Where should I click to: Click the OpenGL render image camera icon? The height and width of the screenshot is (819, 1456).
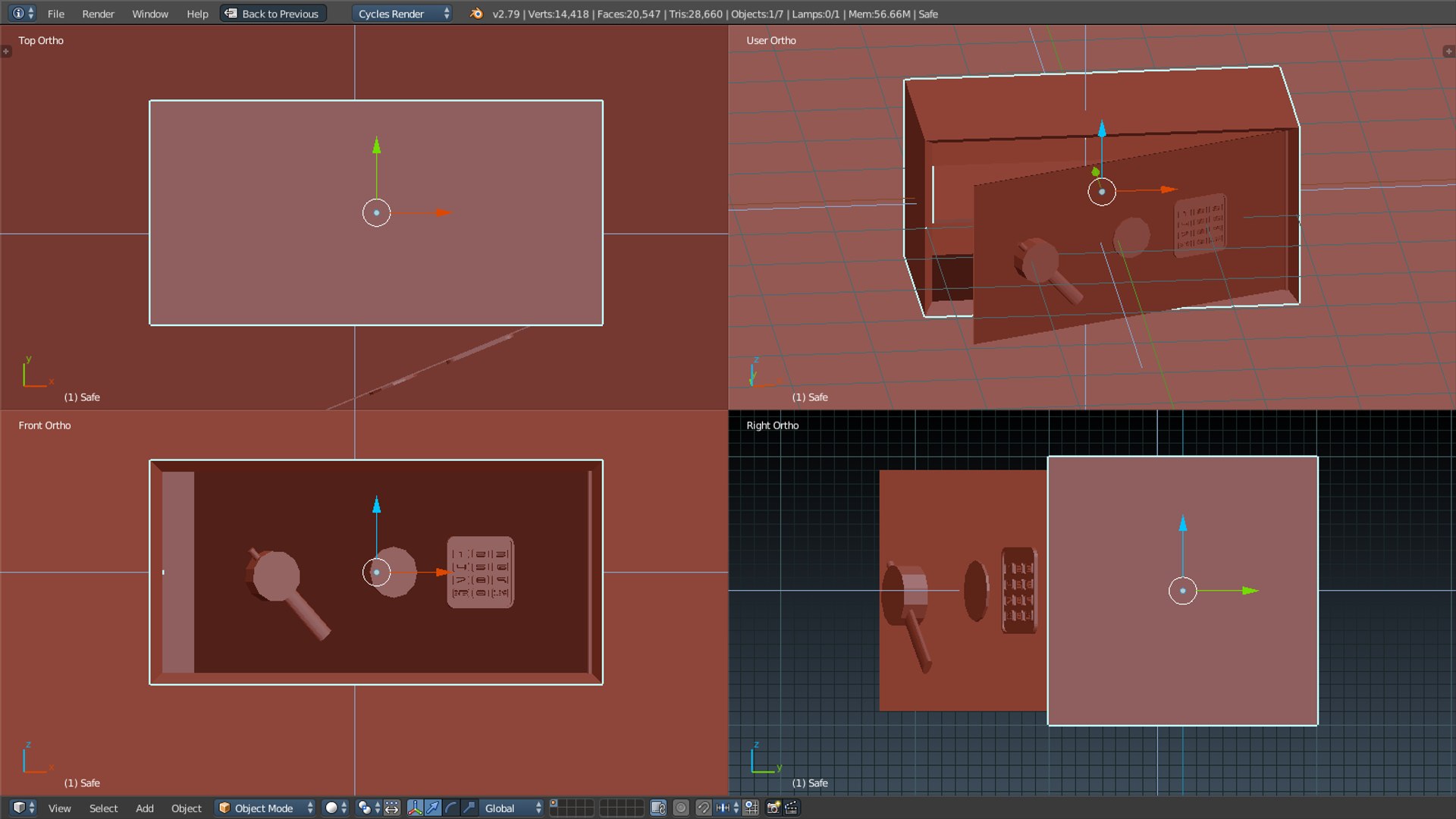click(x=773, y=808)
